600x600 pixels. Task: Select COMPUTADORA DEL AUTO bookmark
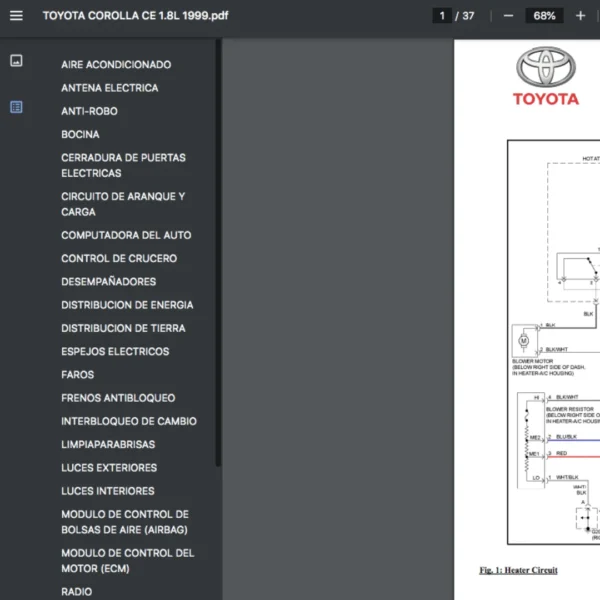126,235
